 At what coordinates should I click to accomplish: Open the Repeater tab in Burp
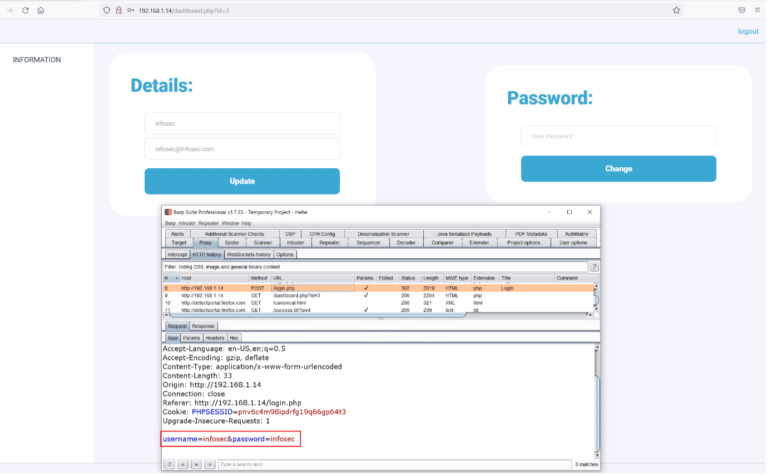click(x=329, y=242)
